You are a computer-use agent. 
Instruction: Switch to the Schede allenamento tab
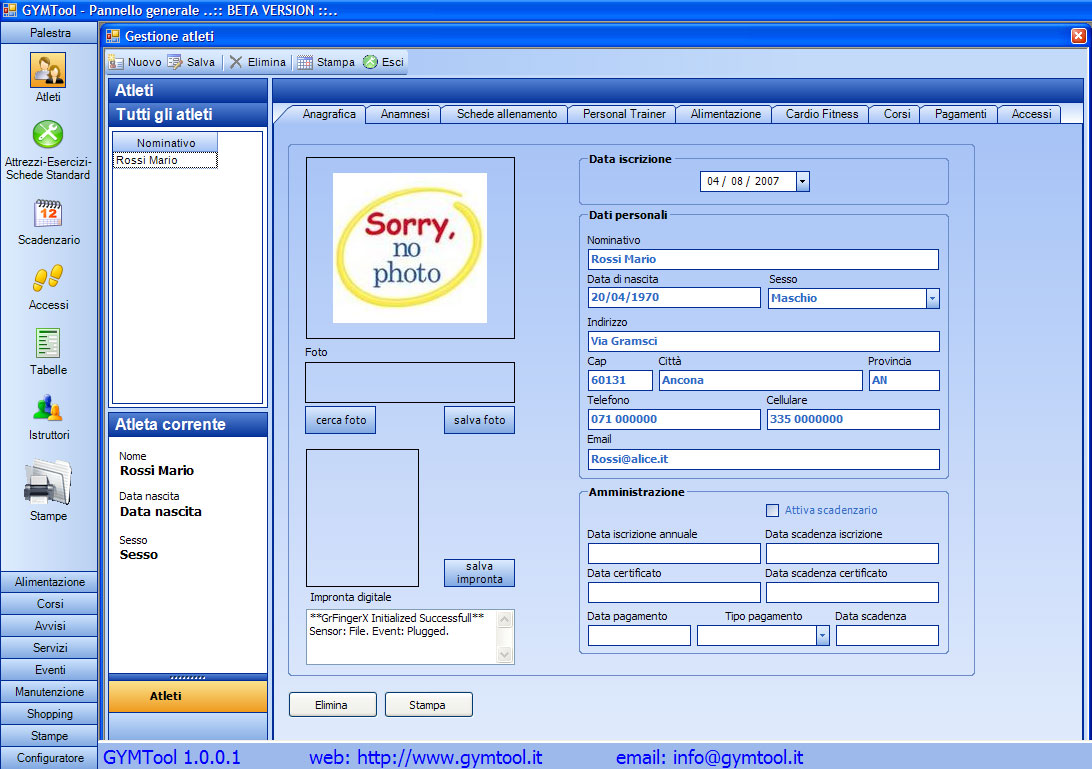506,114
